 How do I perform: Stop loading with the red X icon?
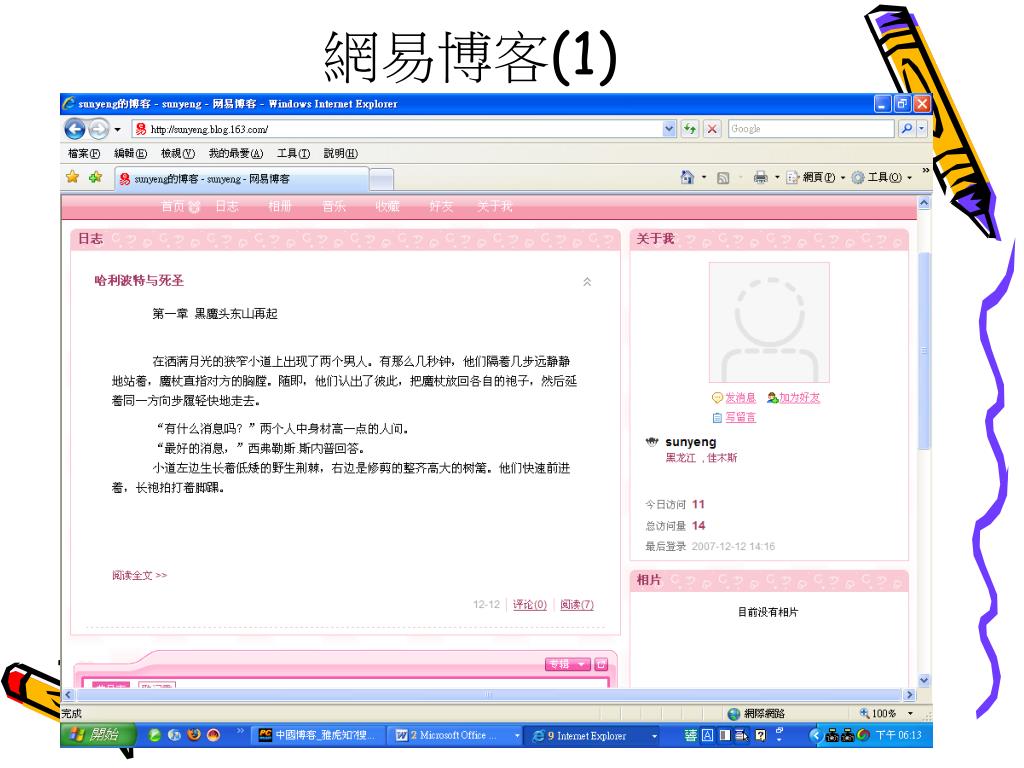[x=712, y=129]
